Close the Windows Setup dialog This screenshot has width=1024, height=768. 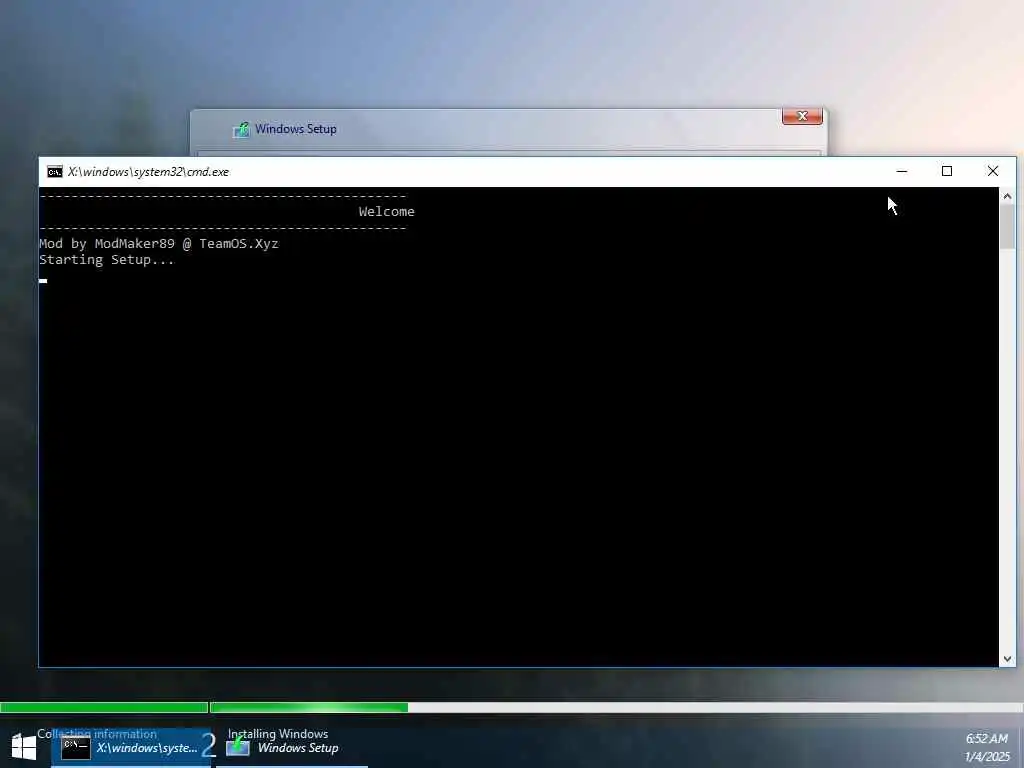tap(802, 116)
